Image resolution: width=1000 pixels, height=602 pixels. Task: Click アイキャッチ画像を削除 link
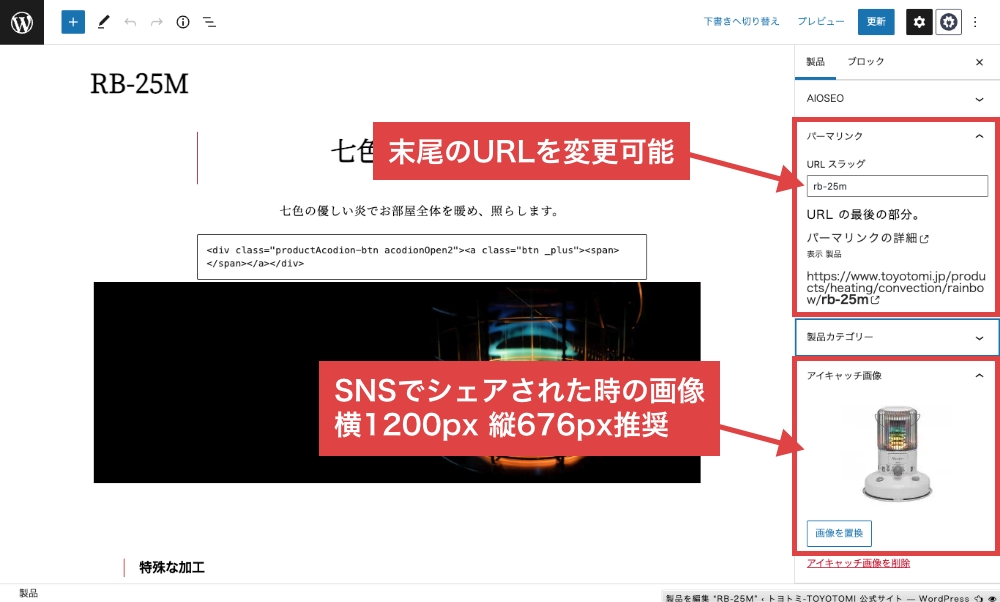tap(858, 563)
